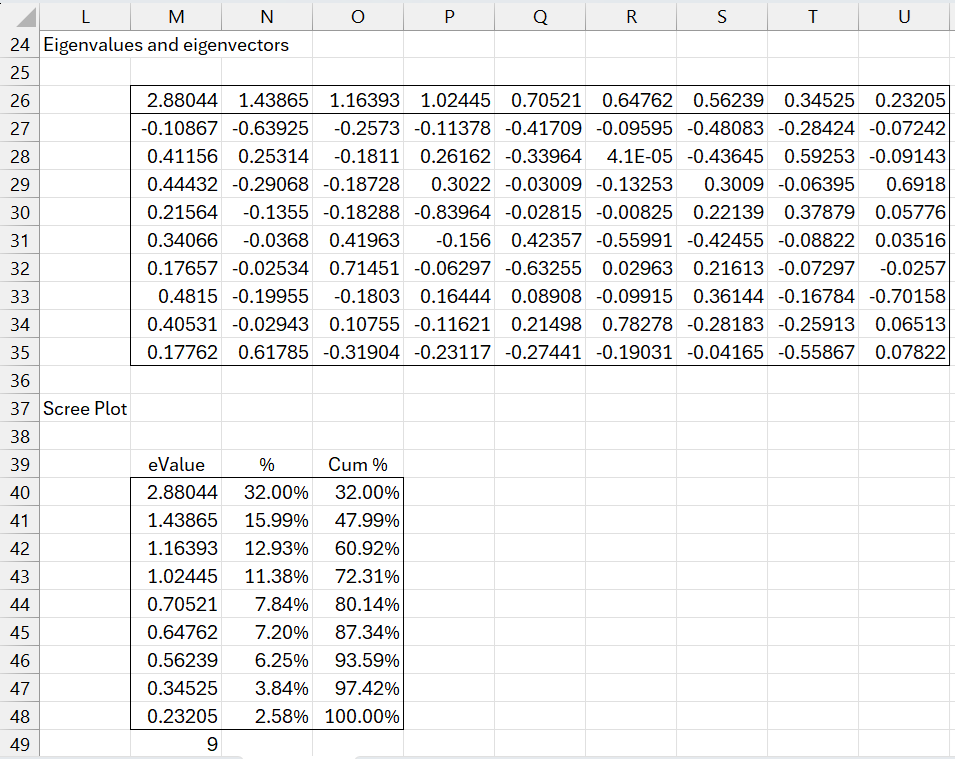Viewport: 955px width, 759px height.
Task: Click the Select All corner triangle
Action: [x=26, y=17]
